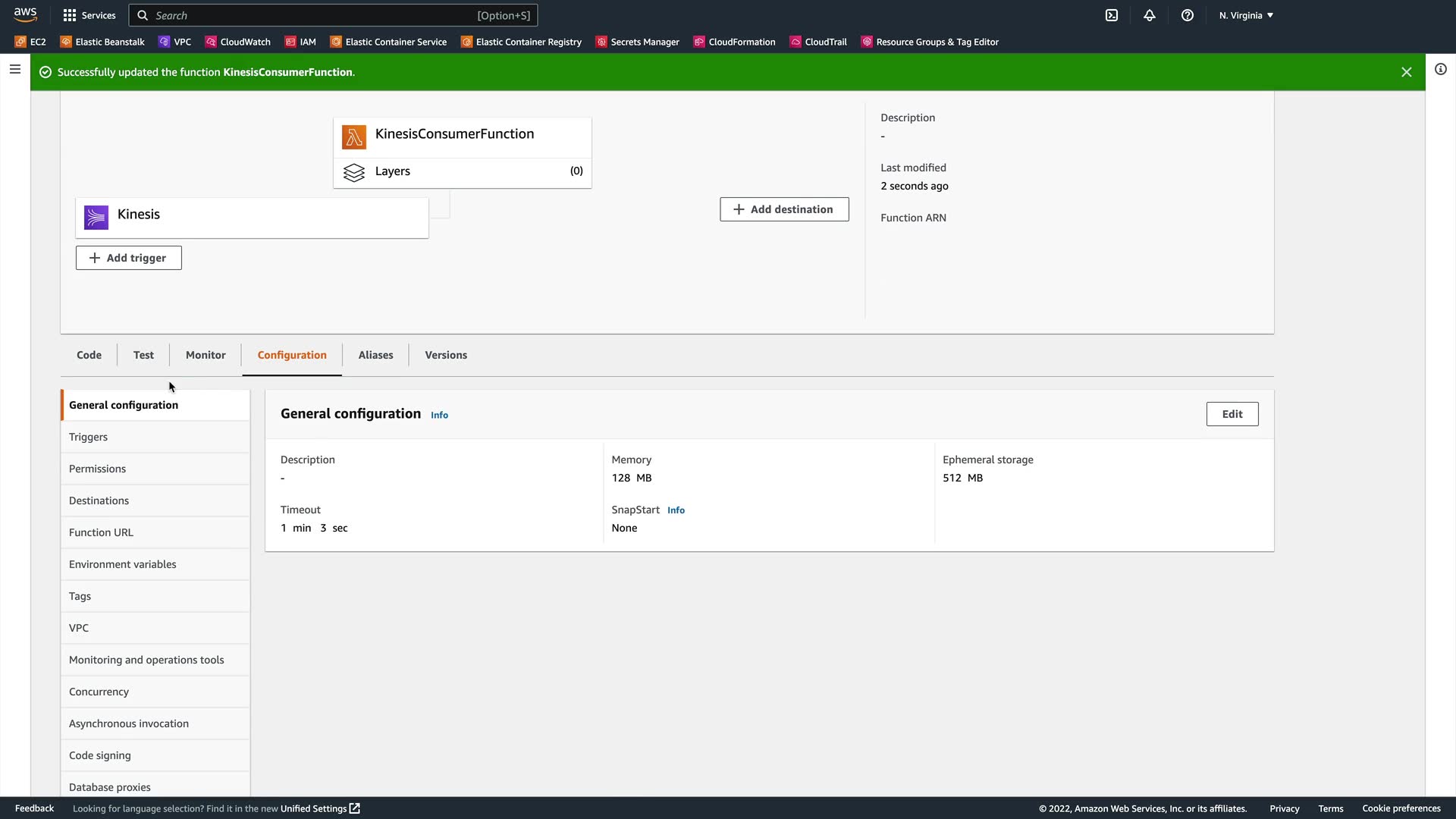1456x819 pixels.
Task: Open the SnapStart Info link
Action: 676,510
